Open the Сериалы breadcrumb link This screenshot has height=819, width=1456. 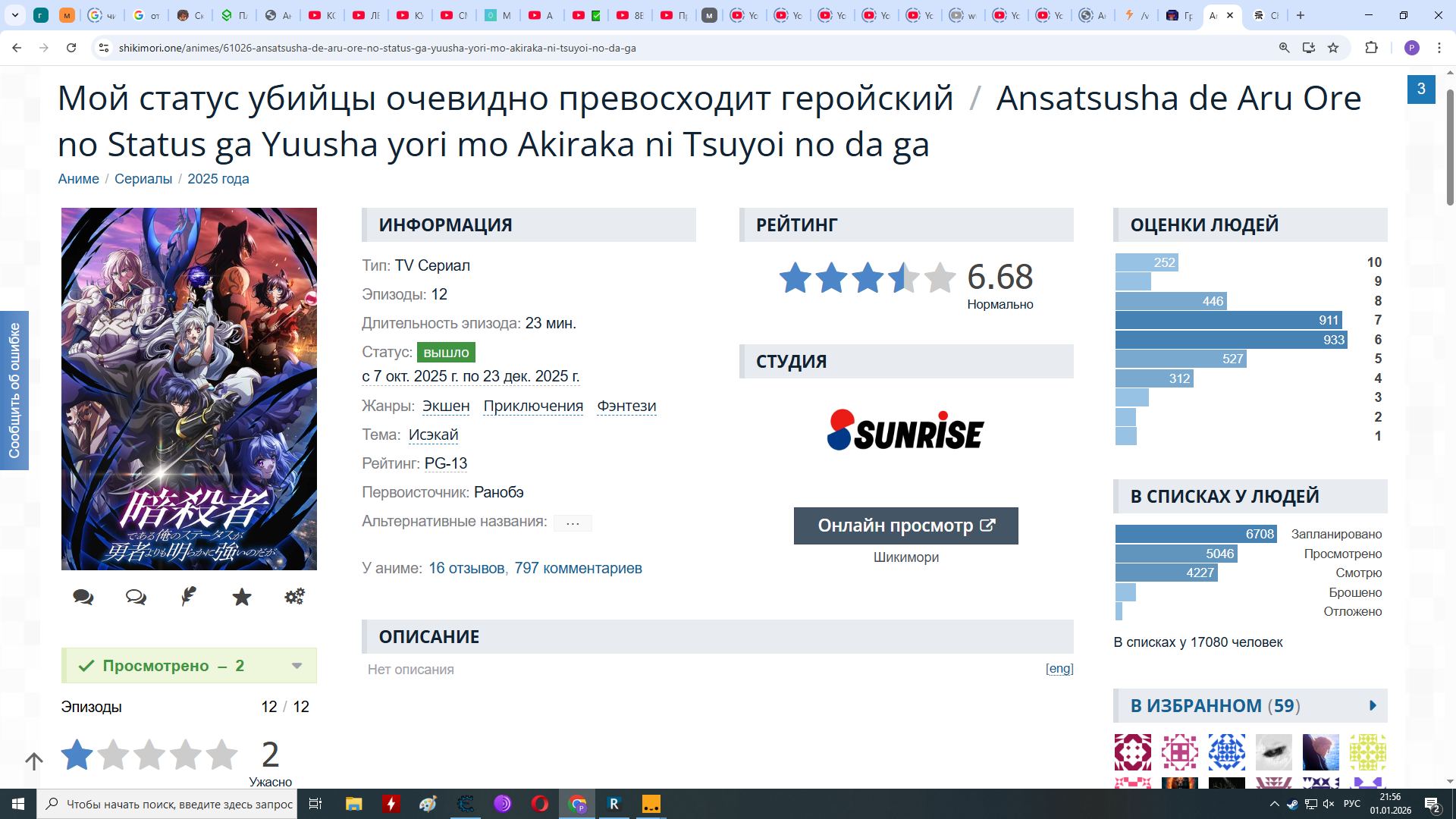click(x=143, y=179)
